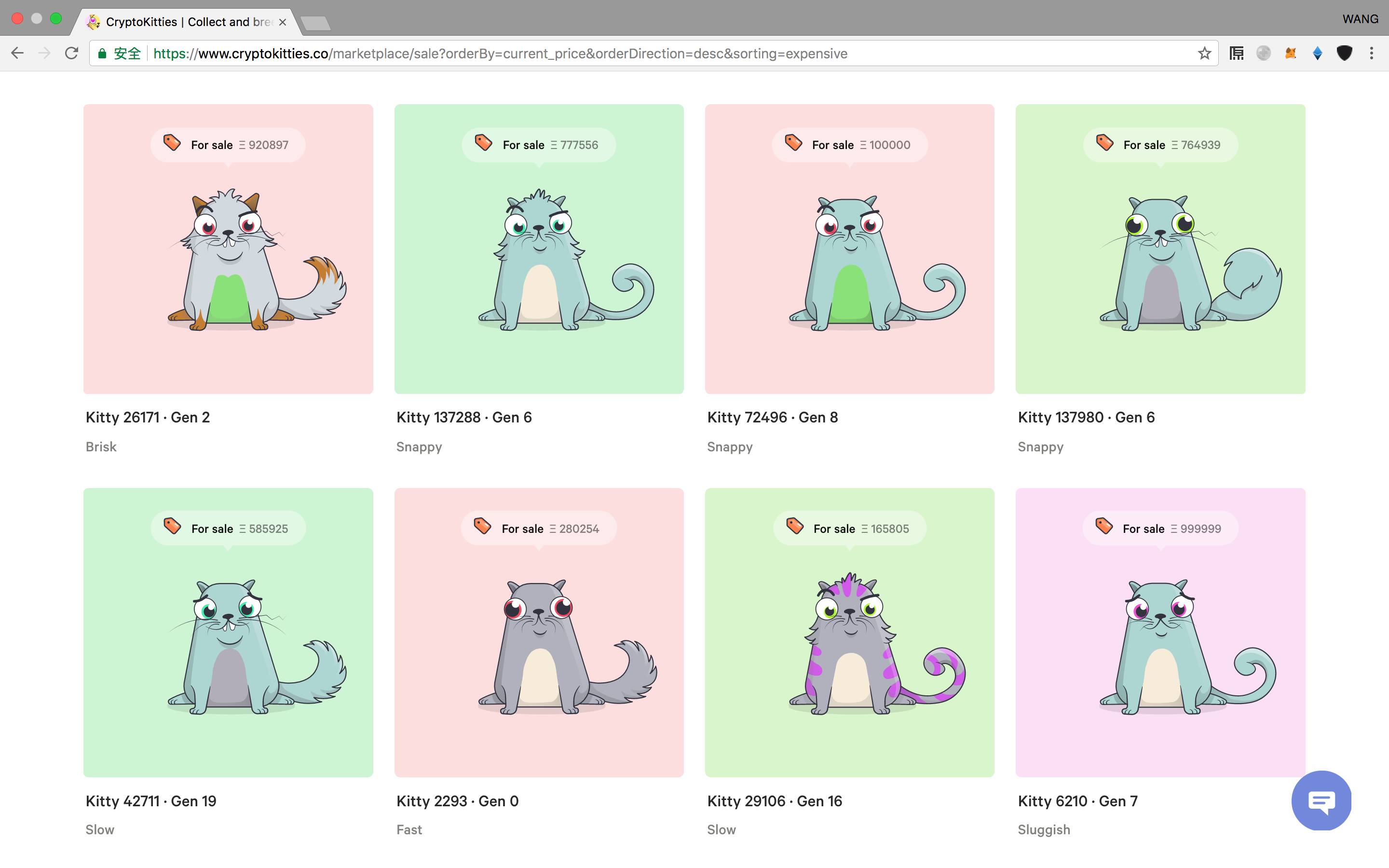1389x868 pixels.
Task: Click the For sale 777556 price label
Action: click(x=538, y=145)
